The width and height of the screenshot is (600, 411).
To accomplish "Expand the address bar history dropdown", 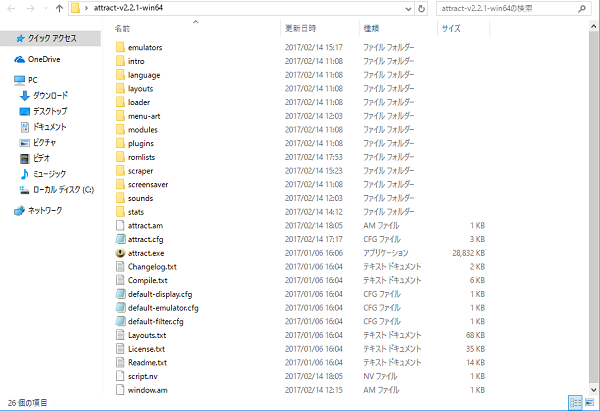I will click(x=408, y=9).
